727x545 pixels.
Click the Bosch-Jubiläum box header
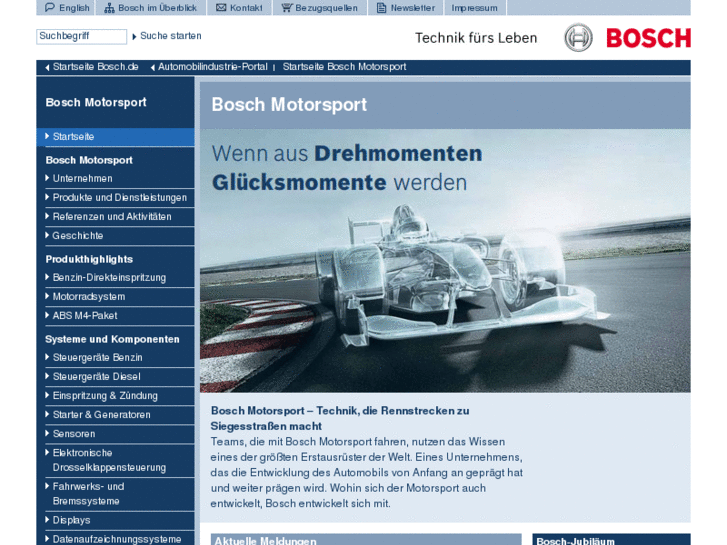point(612,540)
